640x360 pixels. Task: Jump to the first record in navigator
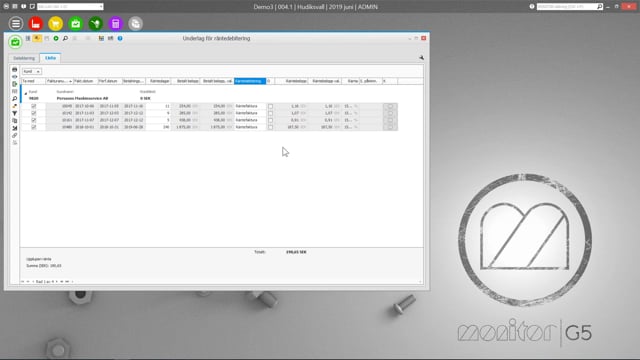[23, 282]
